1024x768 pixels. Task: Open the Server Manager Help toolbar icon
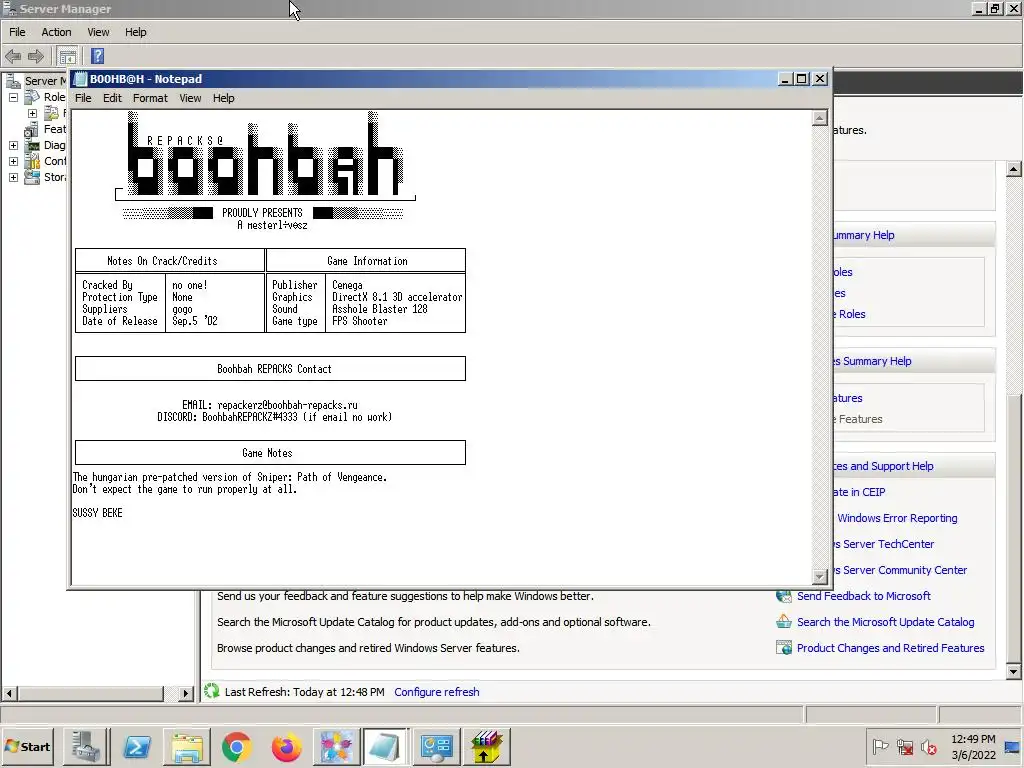(97, 56)
